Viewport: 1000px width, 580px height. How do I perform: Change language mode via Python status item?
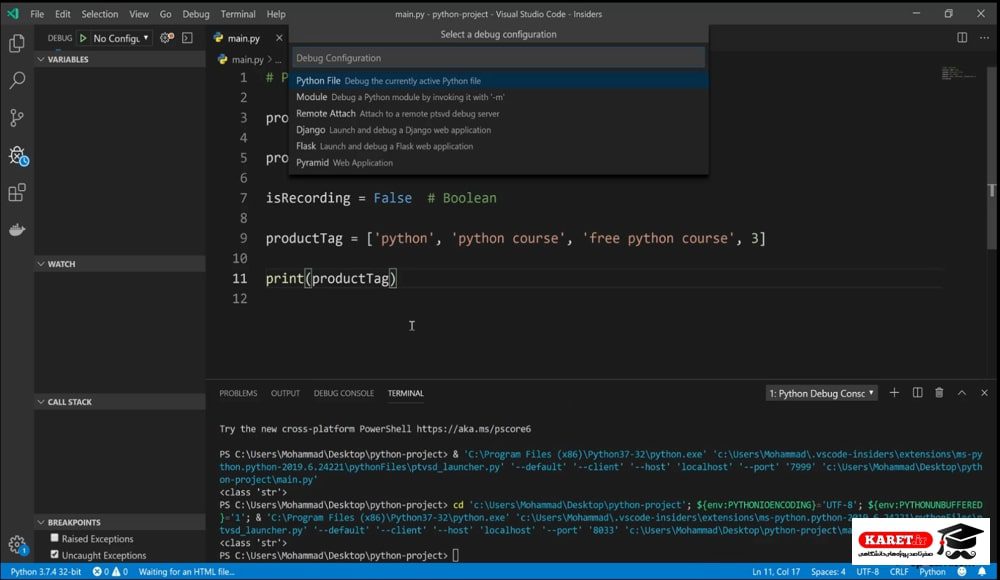pos(932,572)
